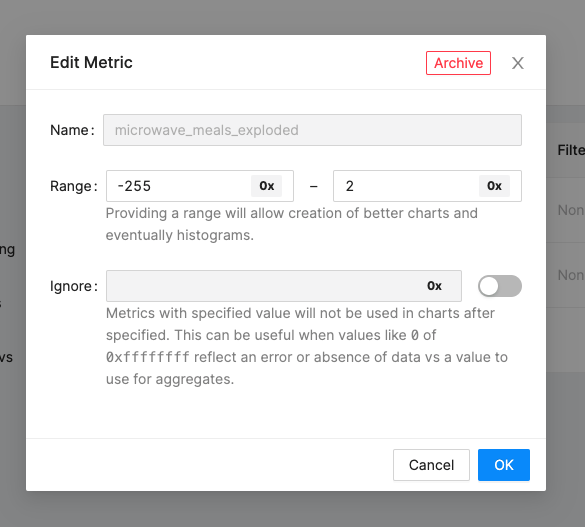Click the range help text about histograms

(x=292, y=224)
